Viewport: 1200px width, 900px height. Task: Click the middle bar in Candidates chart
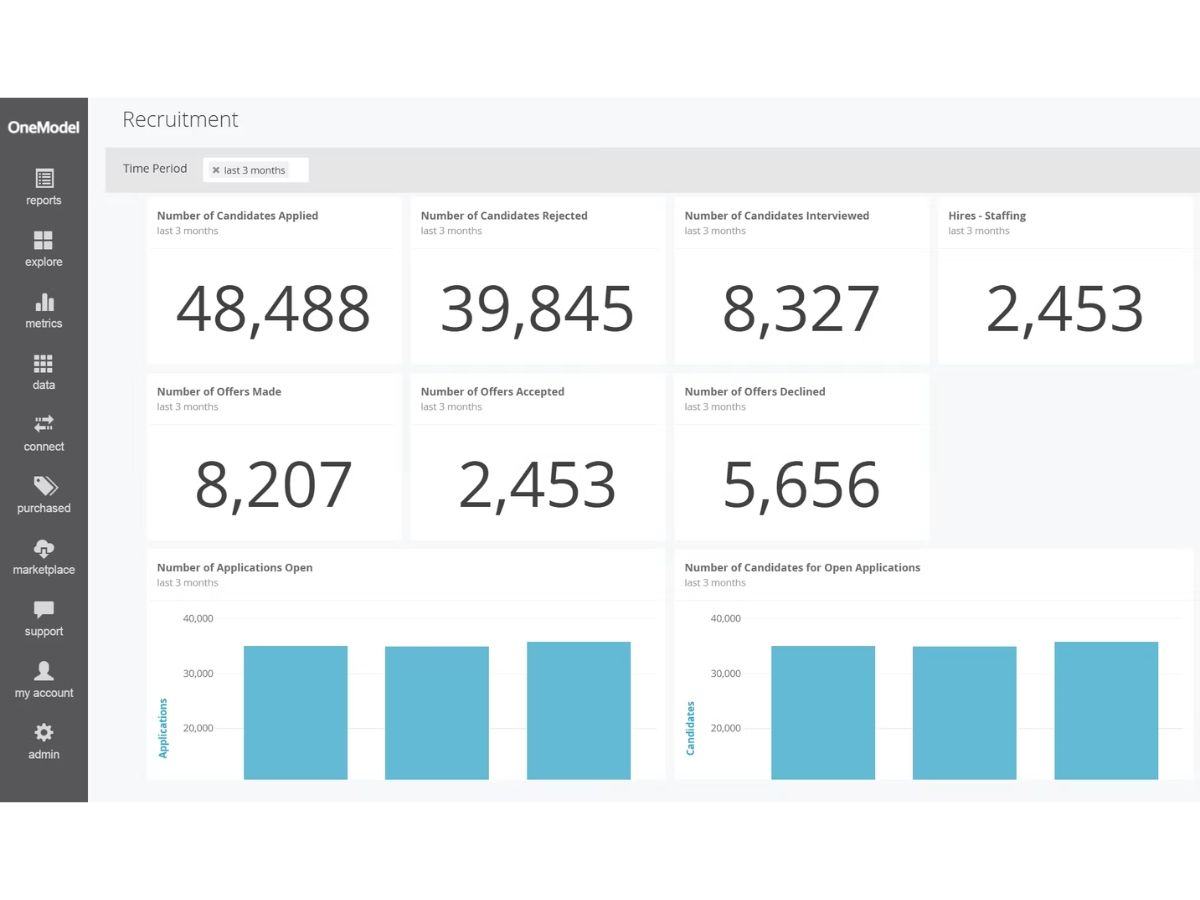[965, 713]
